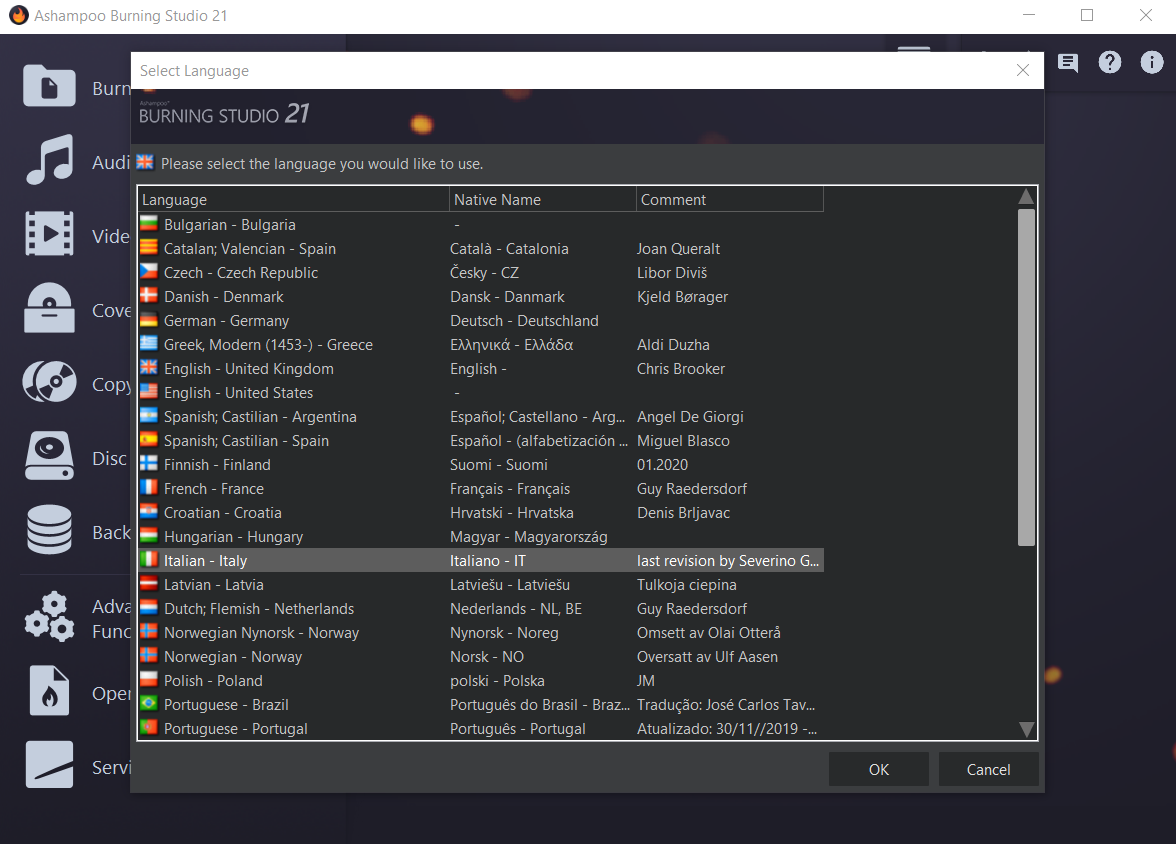Click the Brazil flag icon
Image resolution: width=1176 pixels, height=844 pixels.
(x=149, y=704)
